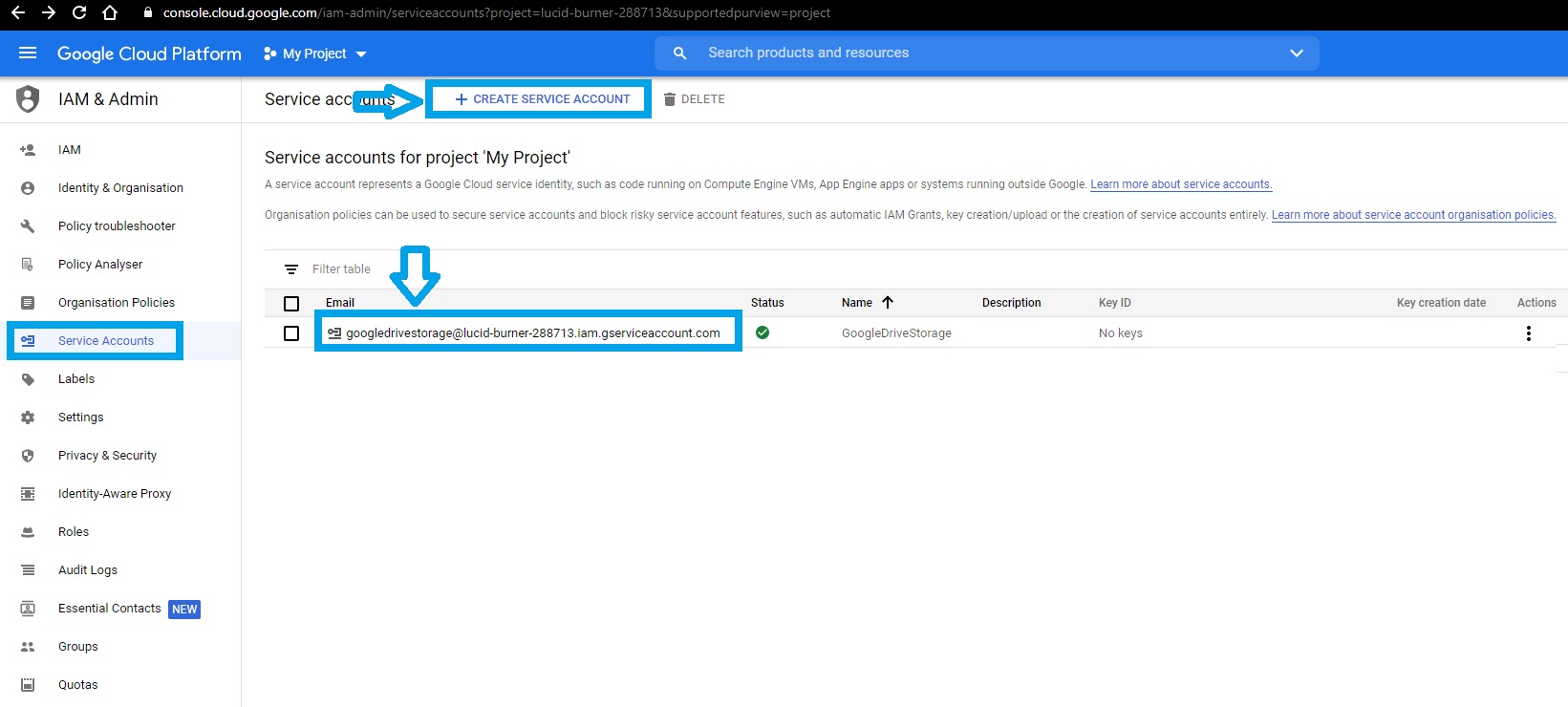Click the Policy troubleshooter wrench icon
Viewport: 1568px width, 707px height.
(28, 226)
